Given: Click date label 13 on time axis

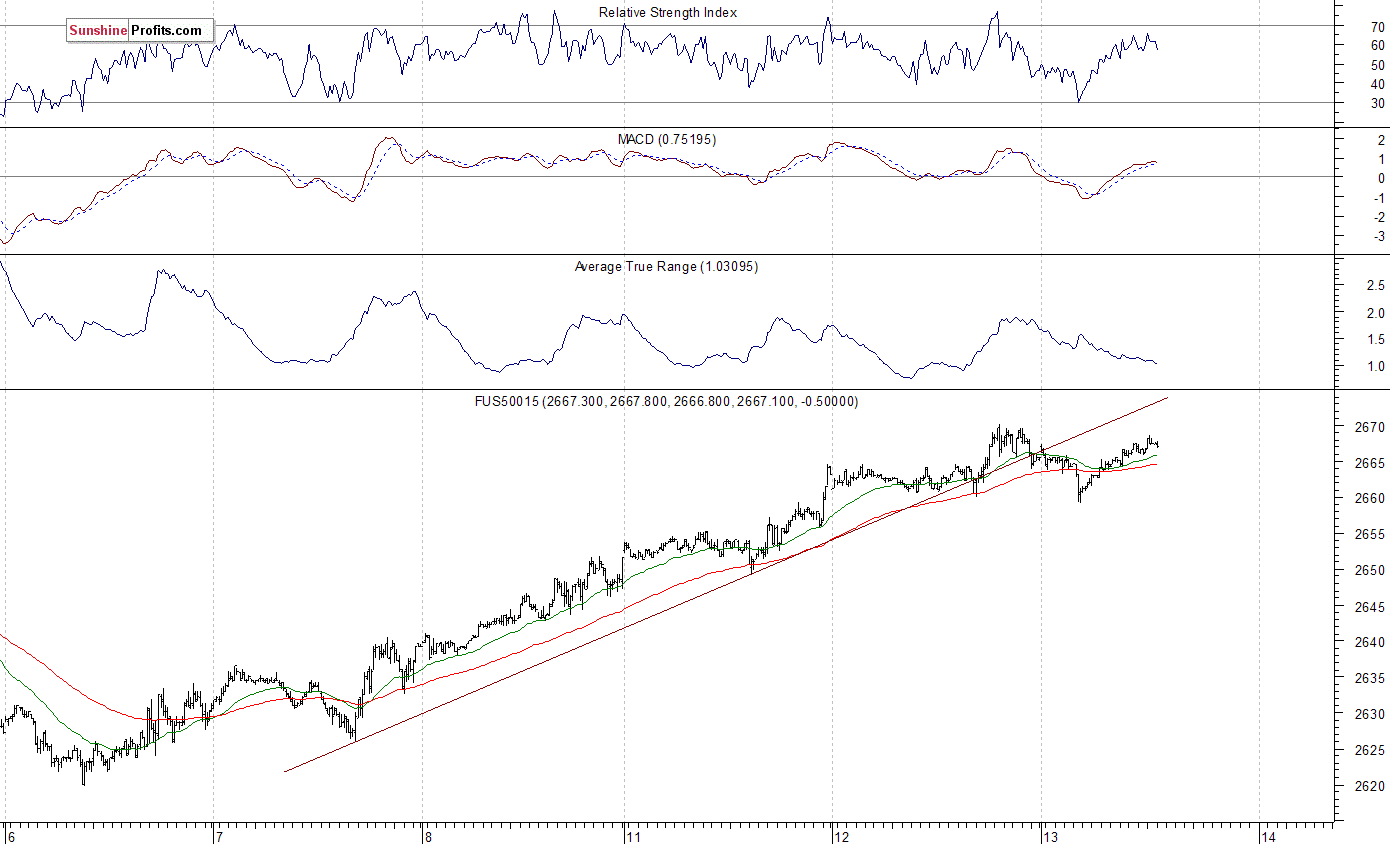Looking at the screenshot, I should 1049,836.
